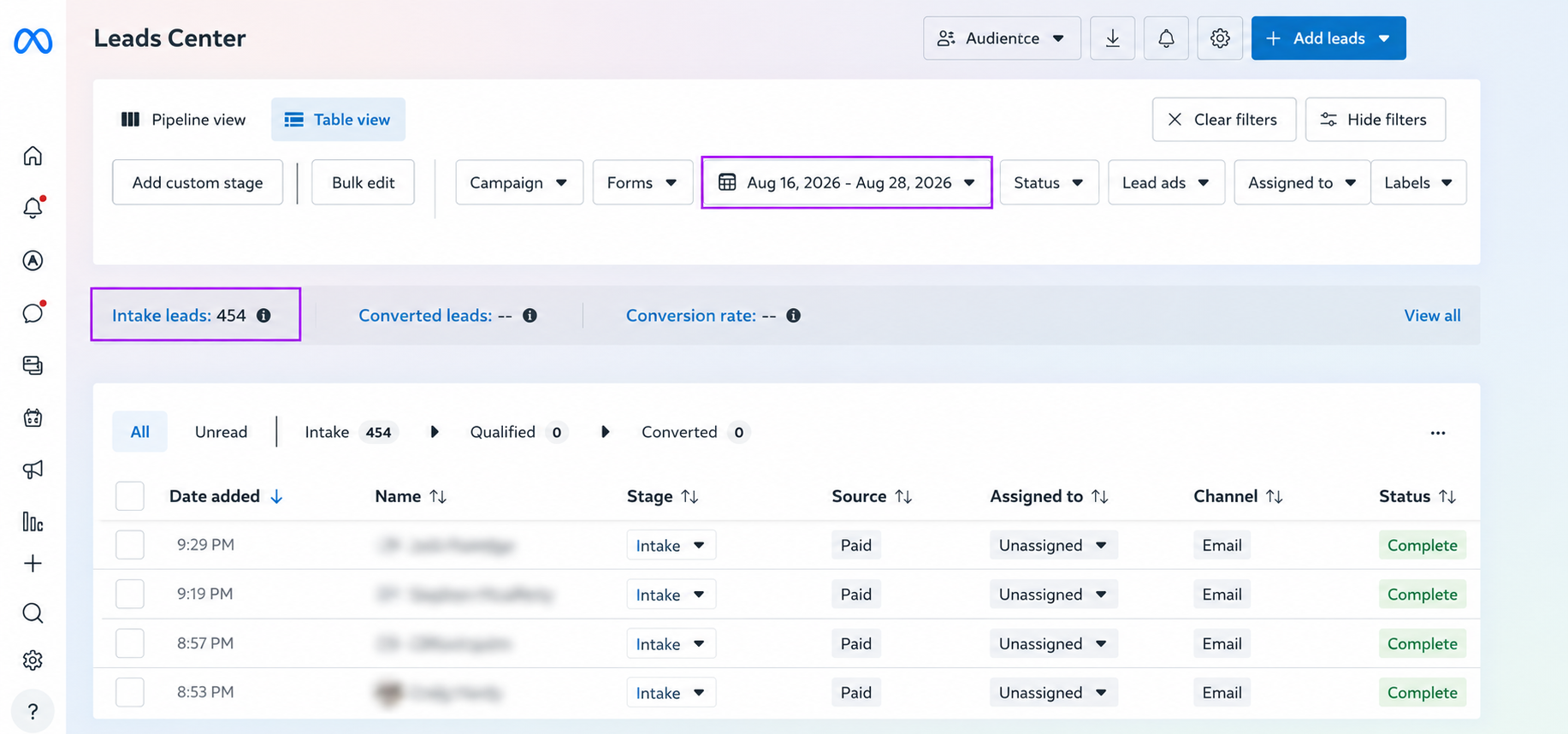The width and height of the screenshot is (1568, 734).
Task: Open the search magnifier icon
Action: pyautogui.click(x=33, y=613)
